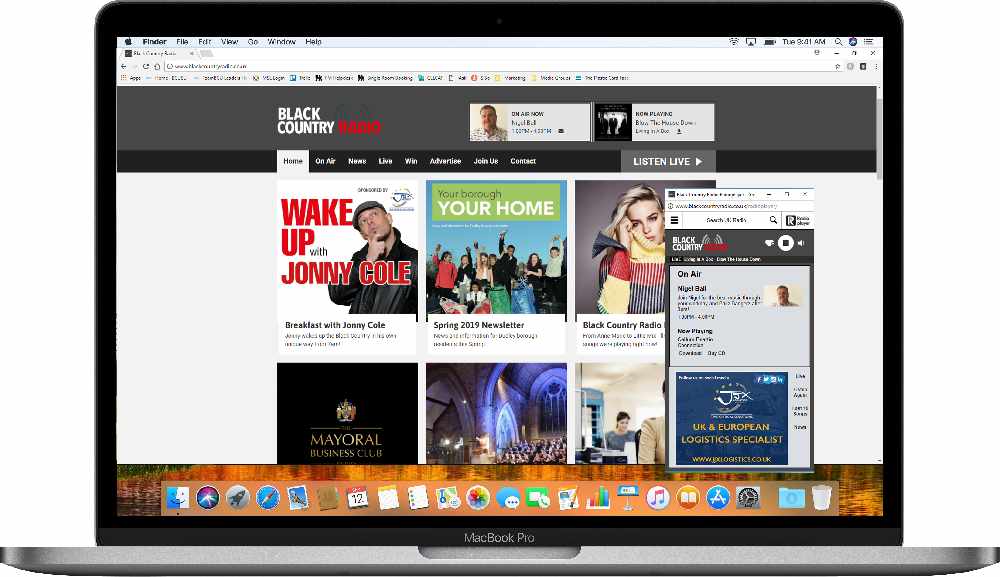The height and width of the screenshot is (577, 1000).
Task: Open the Edit menu
Action: (204, 42)
